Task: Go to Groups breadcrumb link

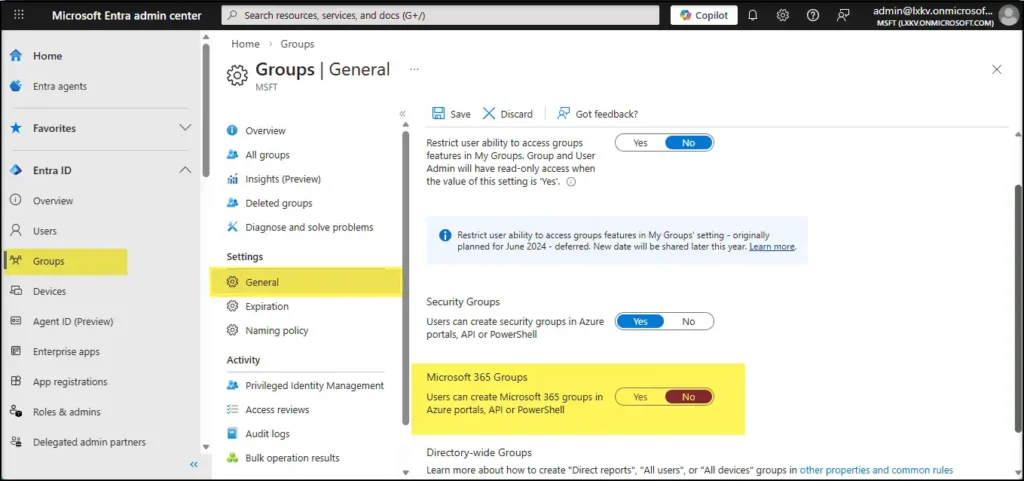Action: pos(297,44)
